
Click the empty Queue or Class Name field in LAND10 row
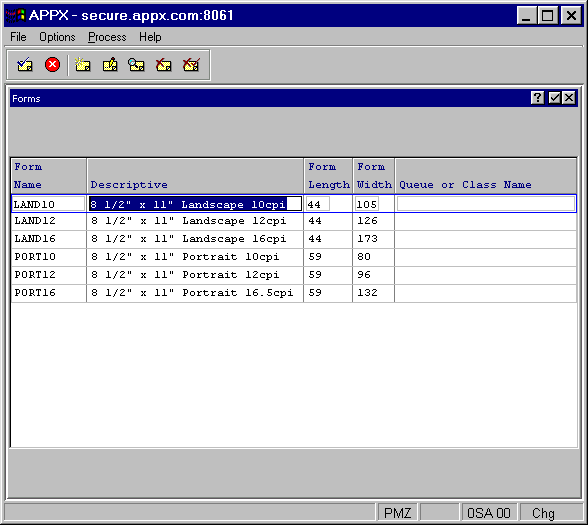tap(486, 204)
